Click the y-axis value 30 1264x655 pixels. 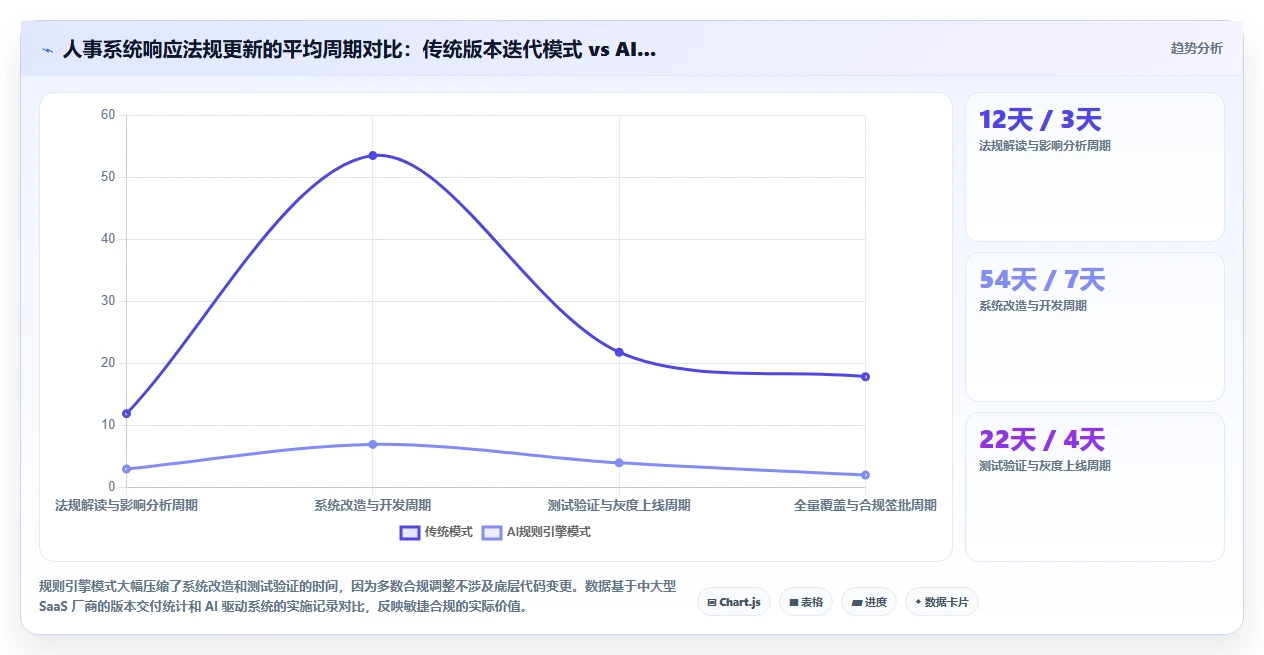(108, 301)
